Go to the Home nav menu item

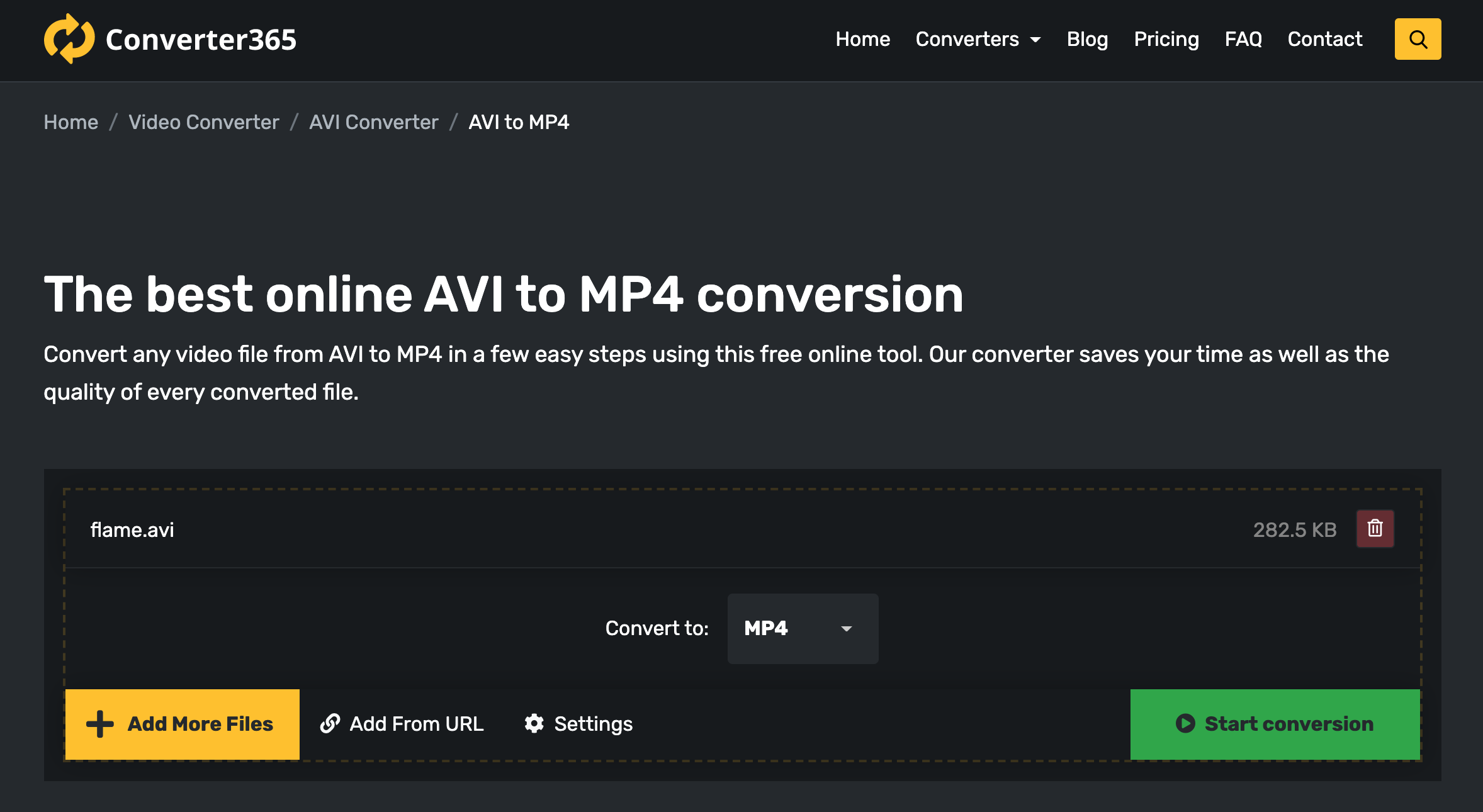(862, 39)
